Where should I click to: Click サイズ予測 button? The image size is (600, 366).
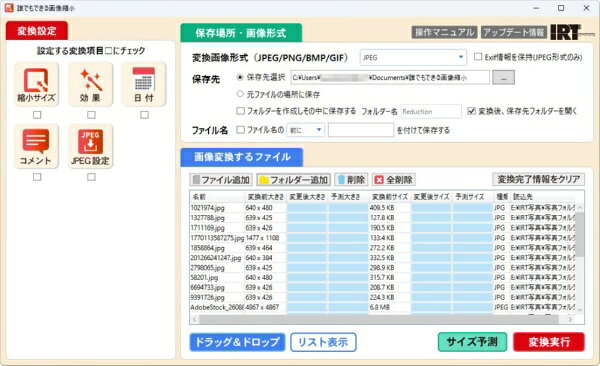point(472,342)
